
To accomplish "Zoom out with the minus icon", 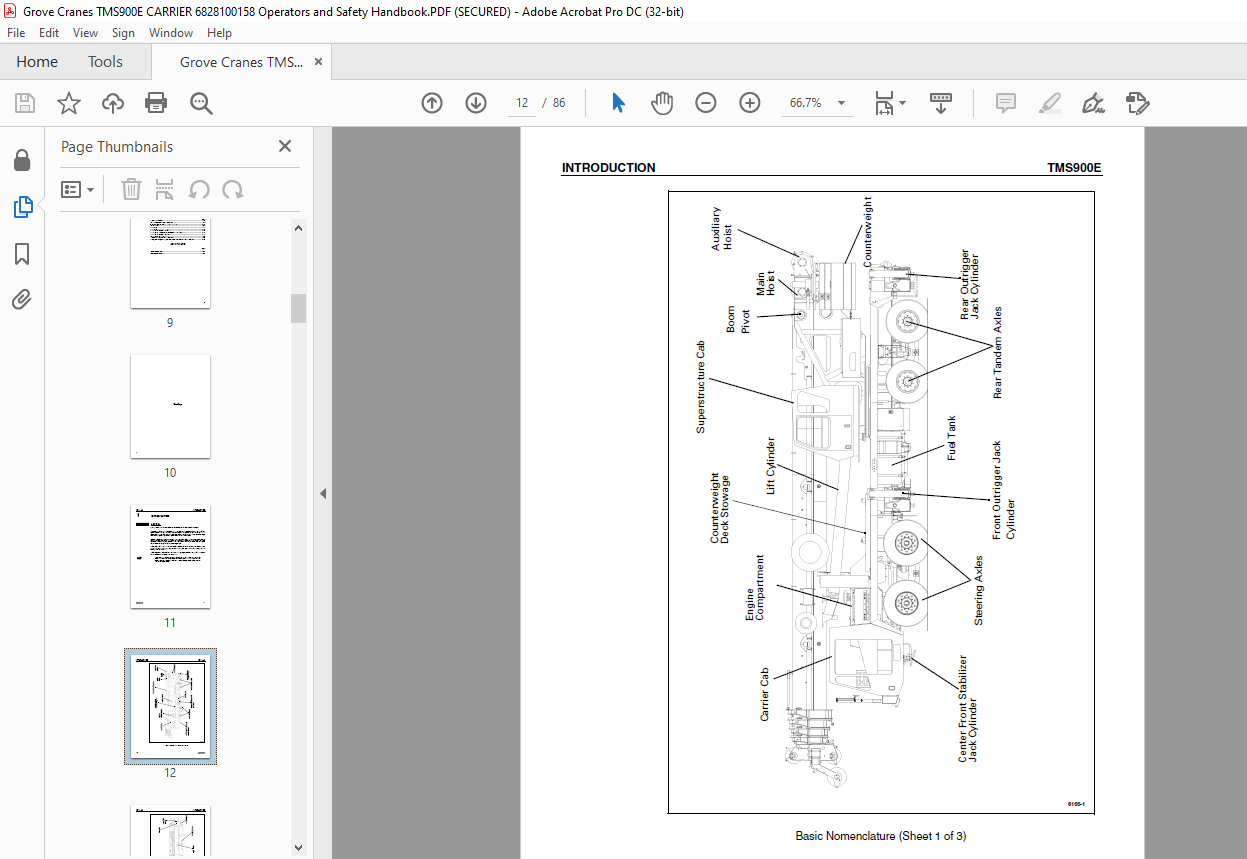I will pos(706,103).
